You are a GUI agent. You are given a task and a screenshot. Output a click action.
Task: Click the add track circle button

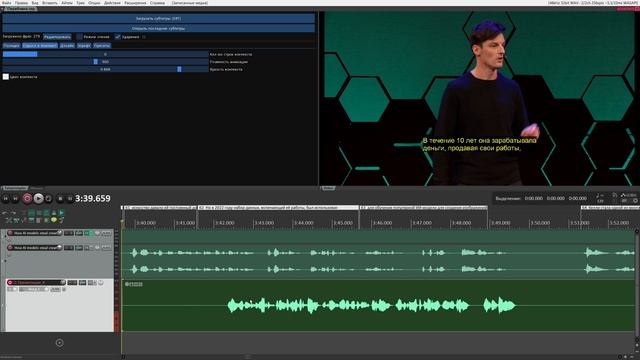[59, 343]
